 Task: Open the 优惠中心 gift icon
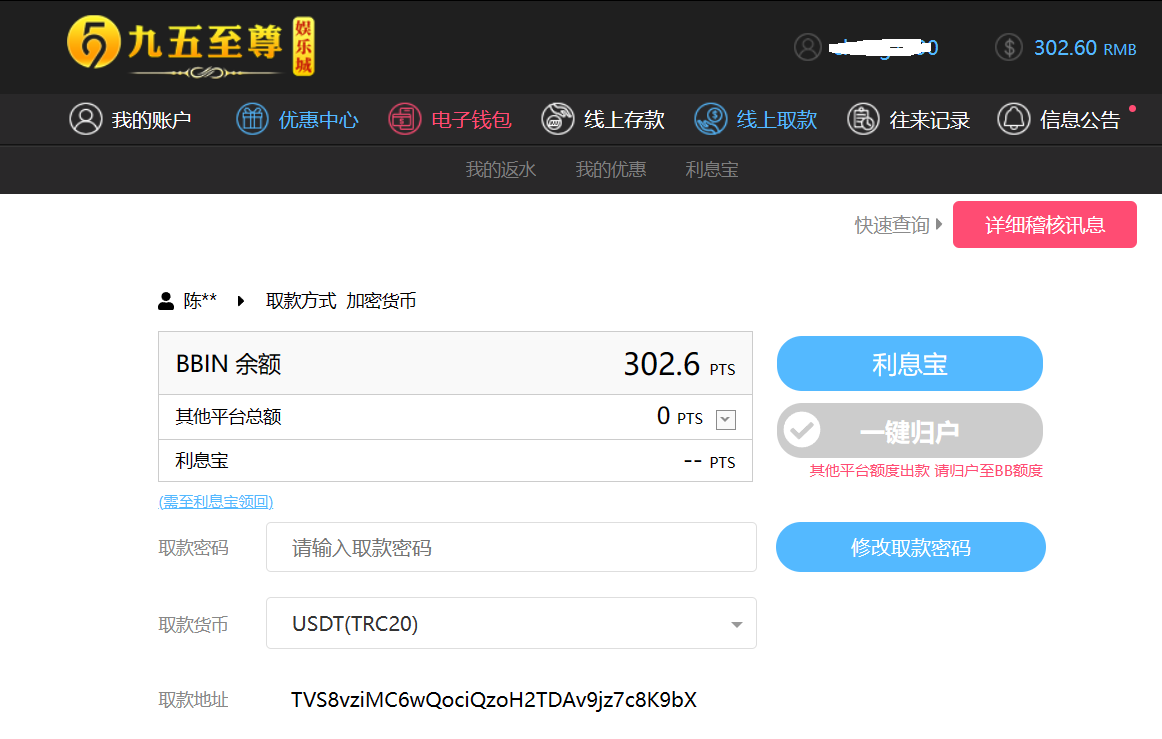click(252, 119)
